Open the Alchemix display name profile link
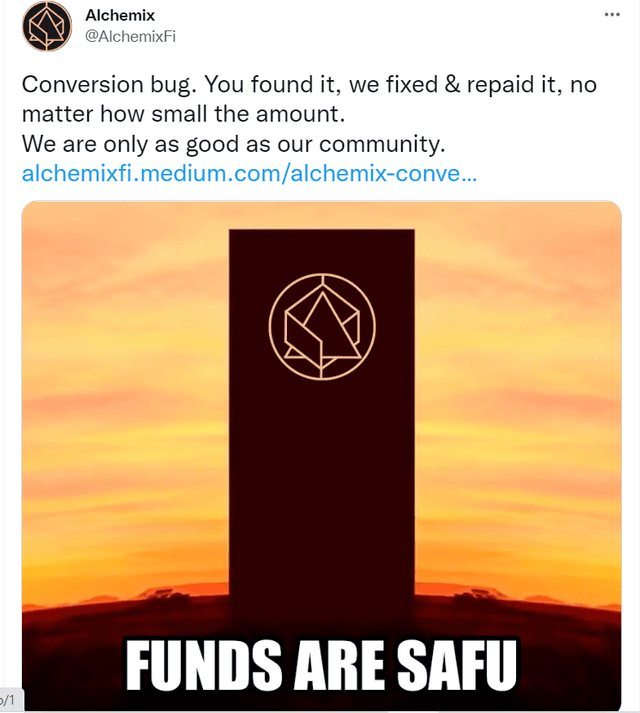The image size is (640, 713). tap(120, 16)
